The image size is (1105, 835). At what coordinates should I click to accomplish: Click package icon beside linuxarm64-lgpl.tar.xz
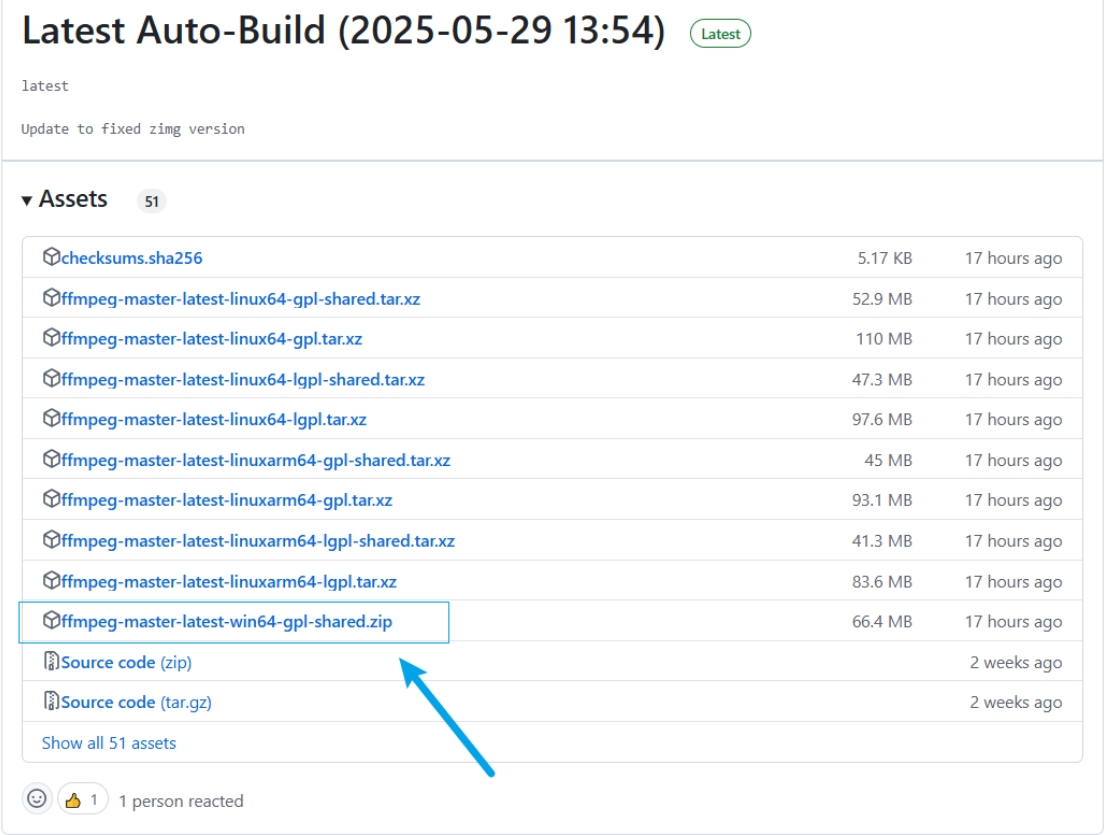(51, 581)
